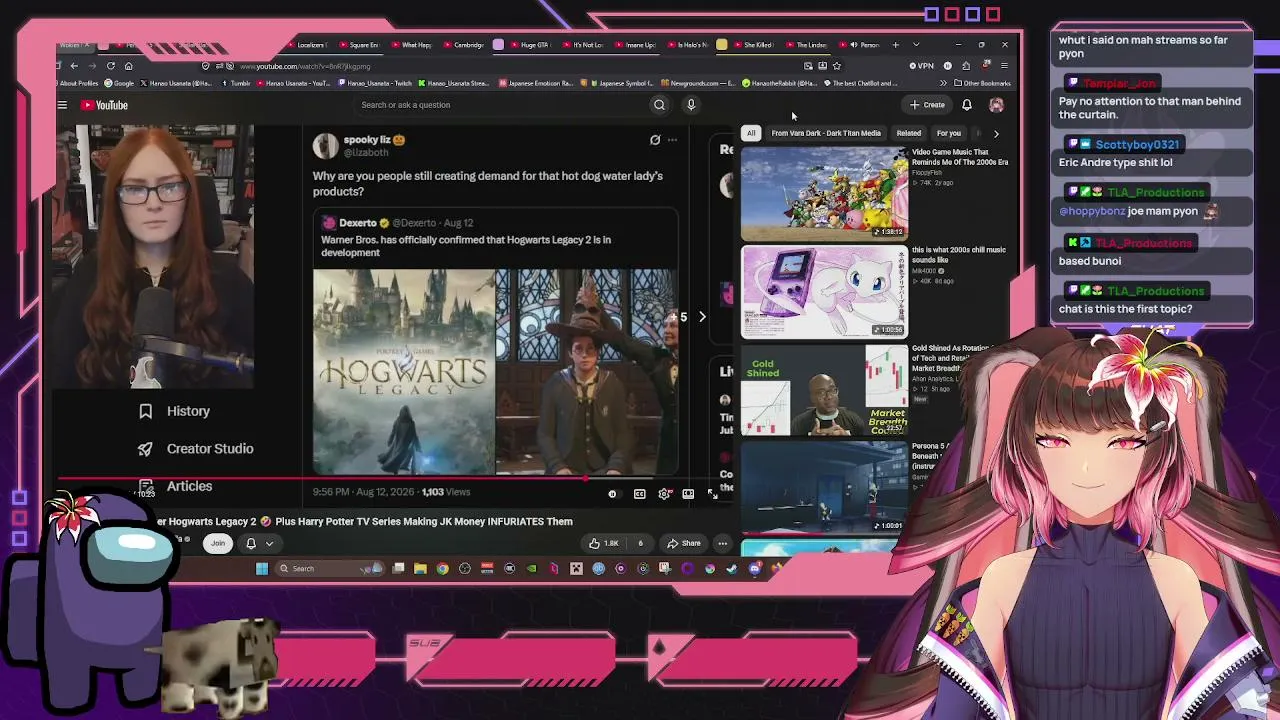Open more actions under the video
This screenshot has height=720, width=1280.
point(722,543)
